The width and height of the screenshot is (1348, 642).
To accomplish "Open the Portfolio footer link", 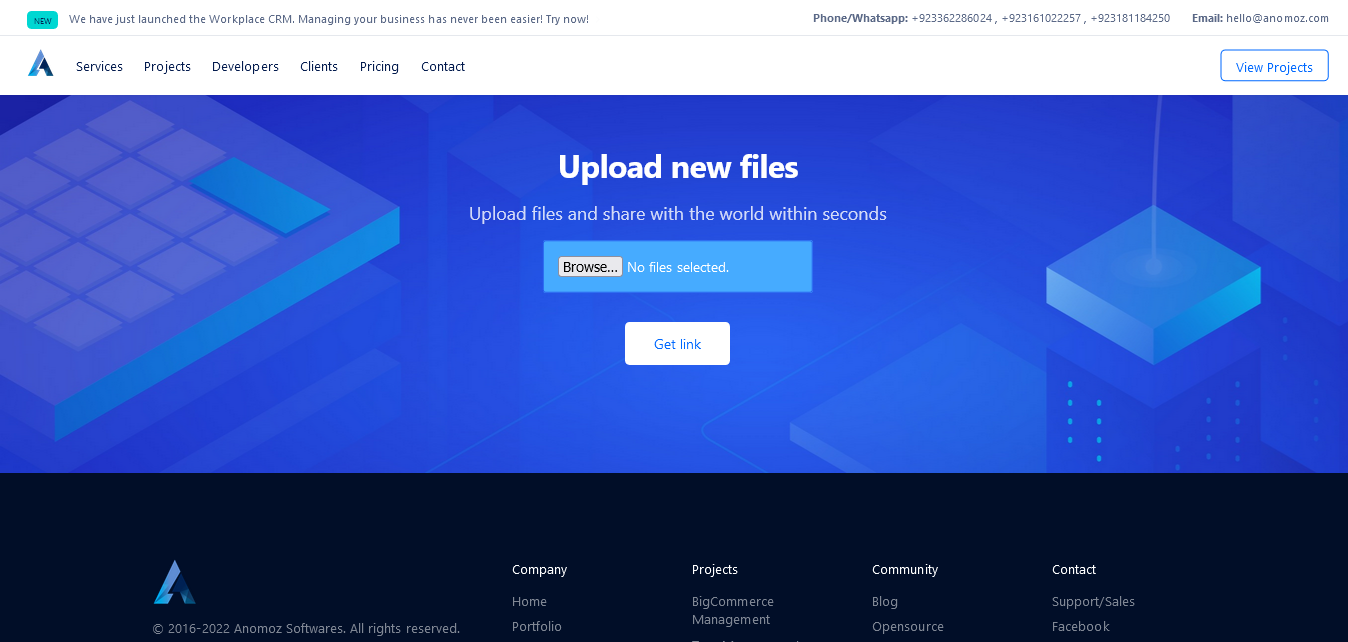I will point(537,626).
